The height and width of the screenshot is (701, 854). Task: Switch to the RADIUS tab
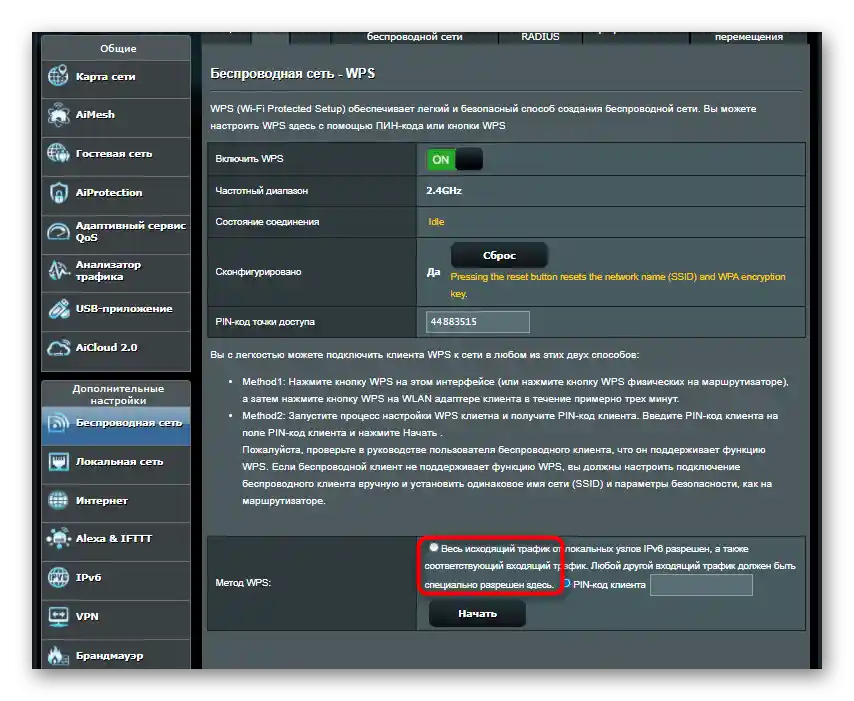tap(540, 37)
